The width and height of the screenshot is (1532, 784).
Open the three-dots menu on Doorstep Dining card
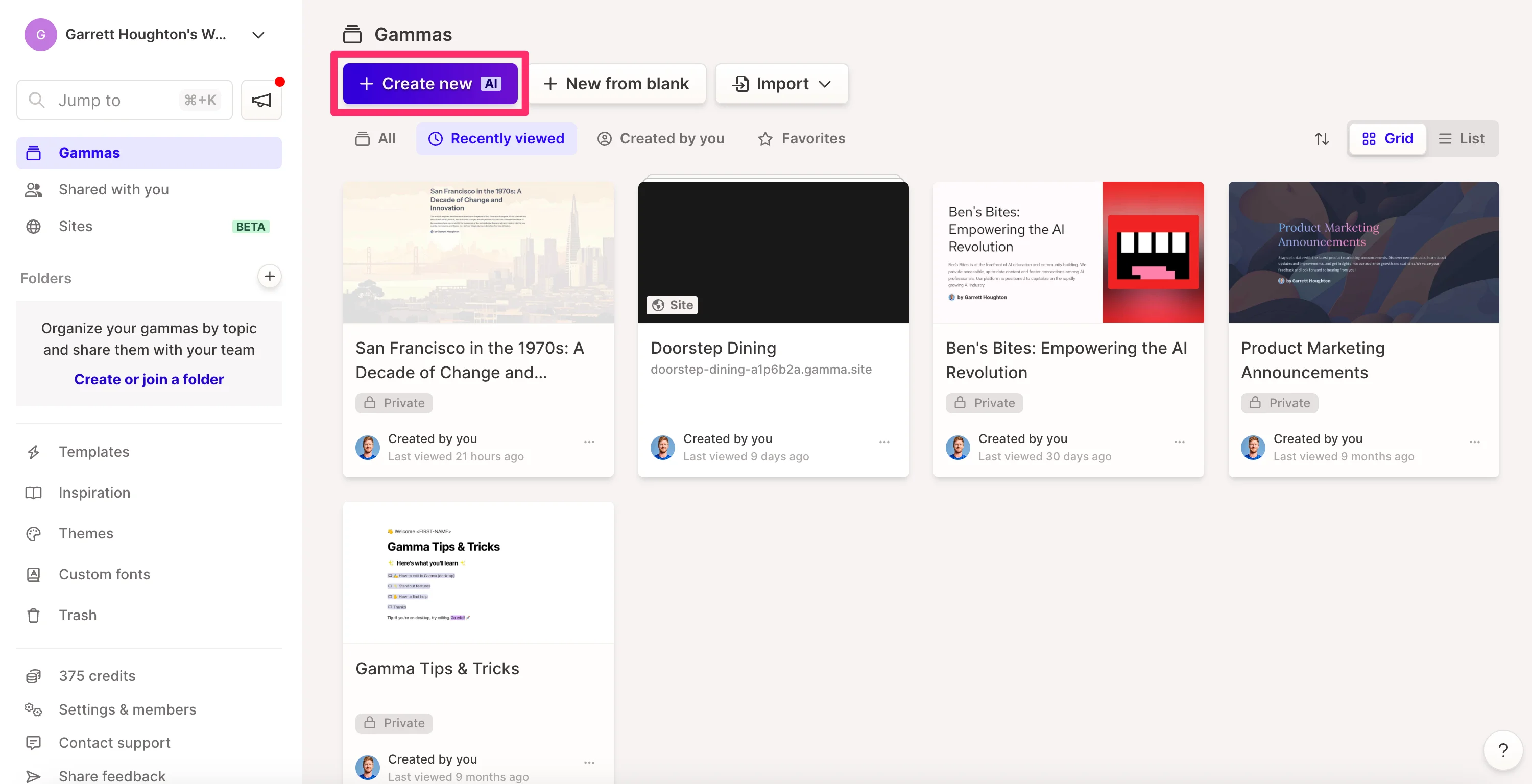point(884,442)
